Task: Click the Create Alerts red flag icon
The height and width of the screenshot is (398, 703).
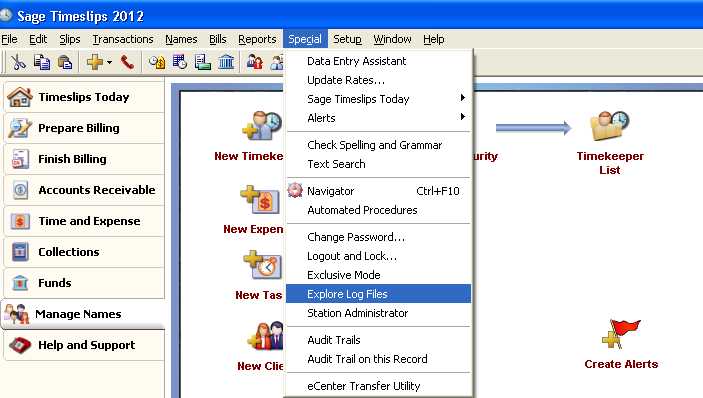Action: tap(621, 334)
